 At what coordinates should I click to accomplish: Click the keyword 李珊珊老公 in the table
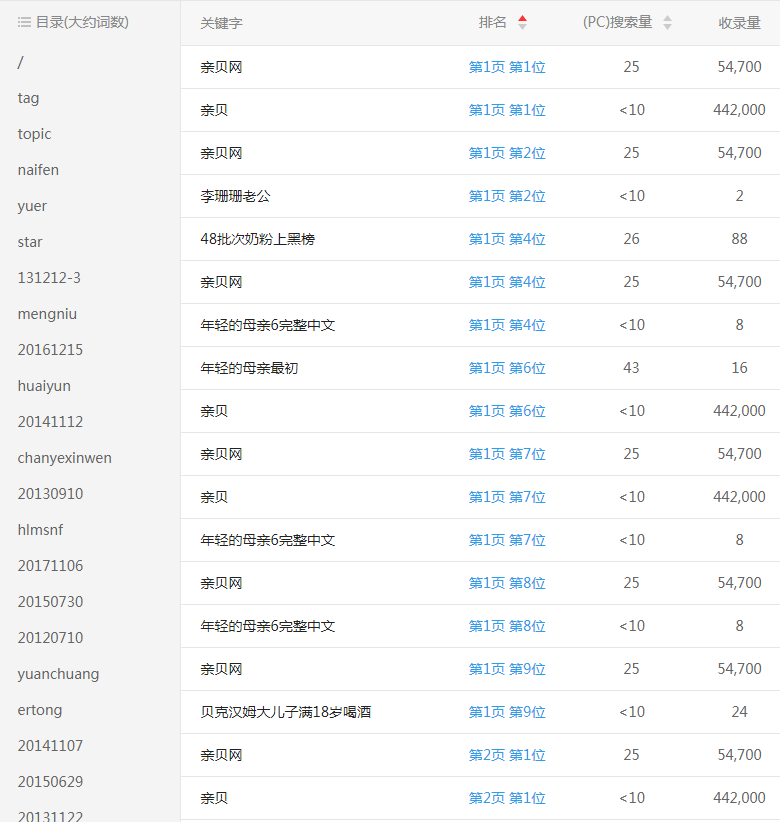235,196
